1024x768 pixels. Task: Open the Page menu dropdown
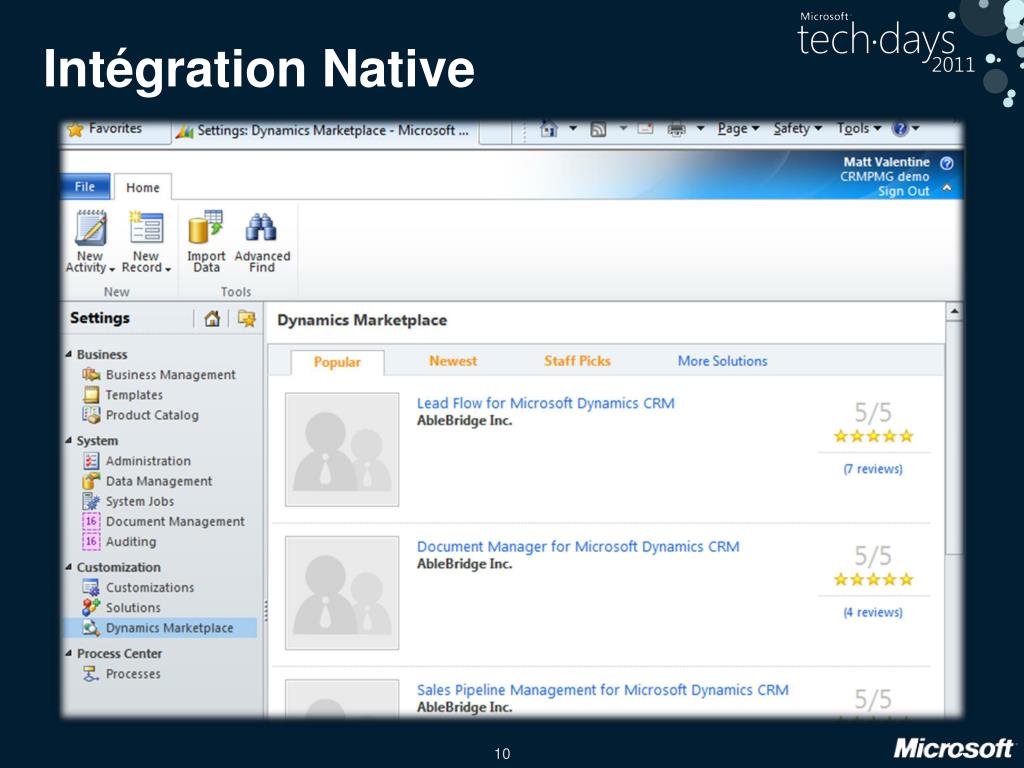[738, 129]
